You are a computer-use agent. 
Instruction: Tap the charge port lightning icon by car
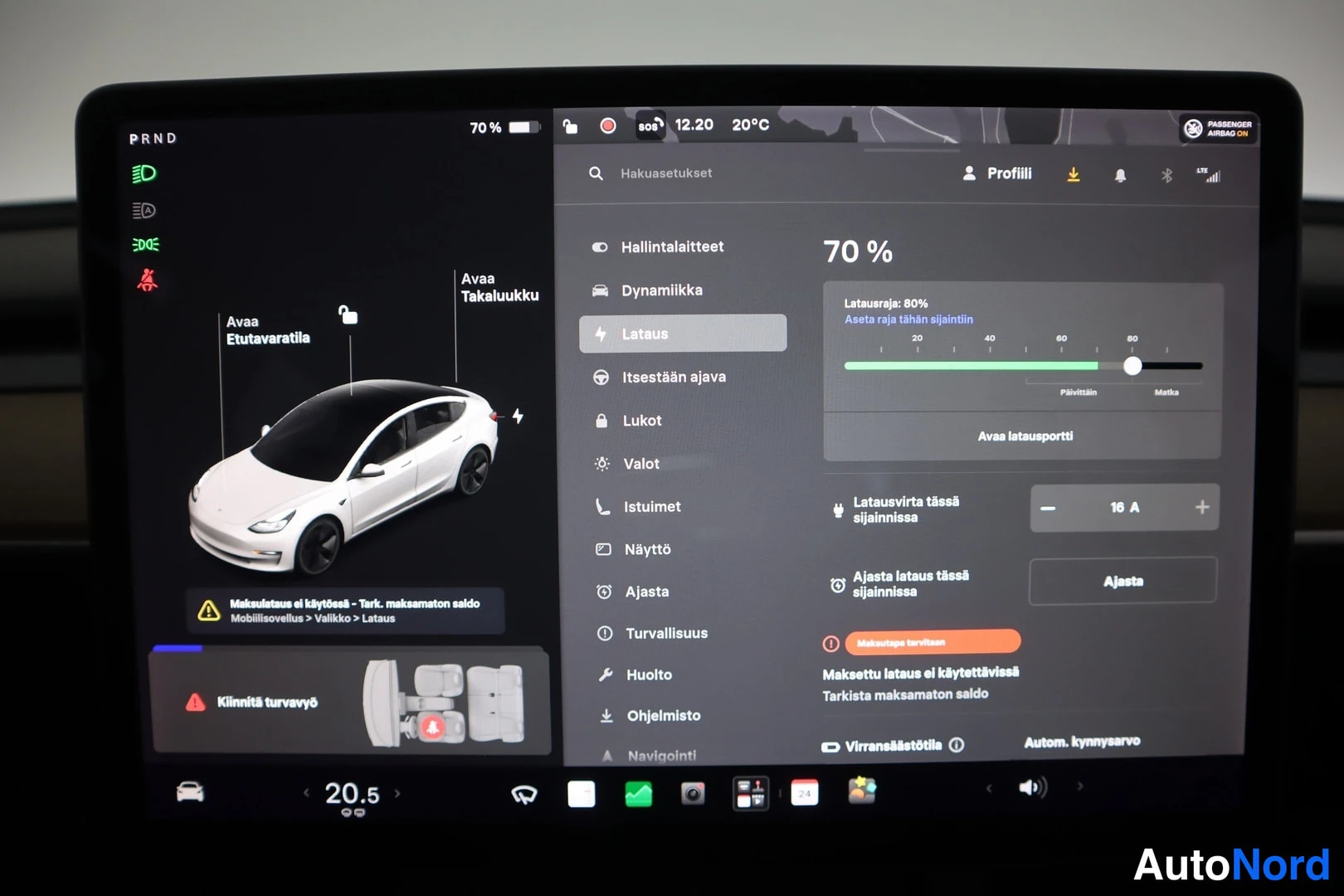click(518, 416)
